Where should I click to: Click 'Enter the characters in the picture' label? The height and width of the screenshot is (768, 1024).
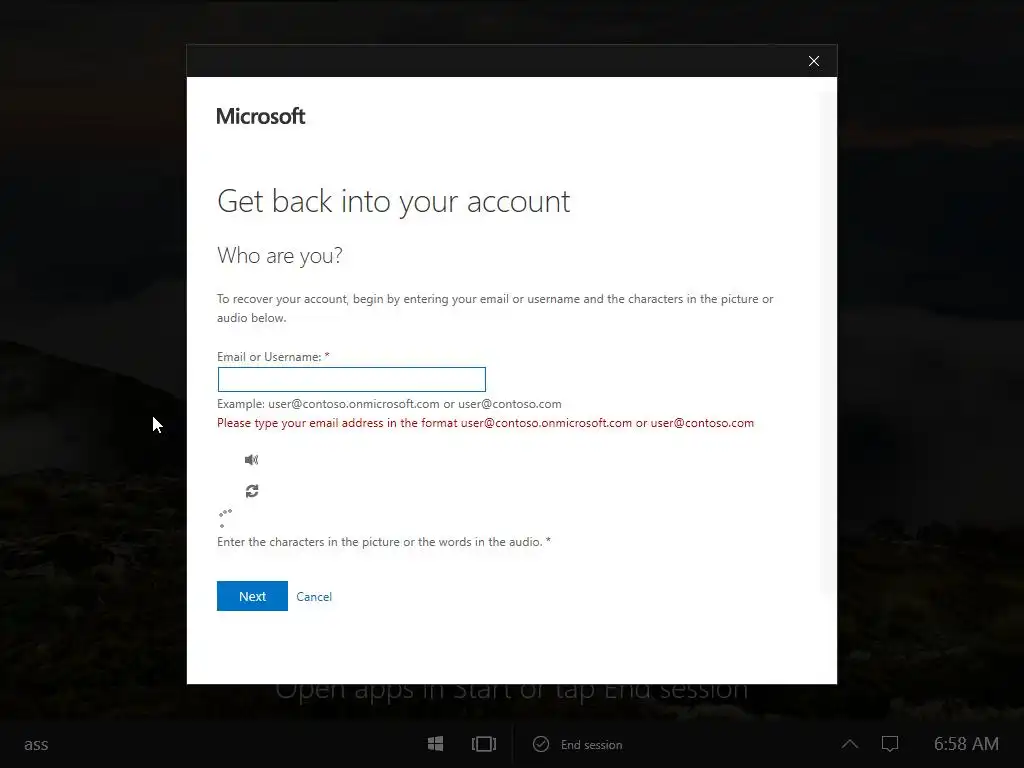point(384,541)
